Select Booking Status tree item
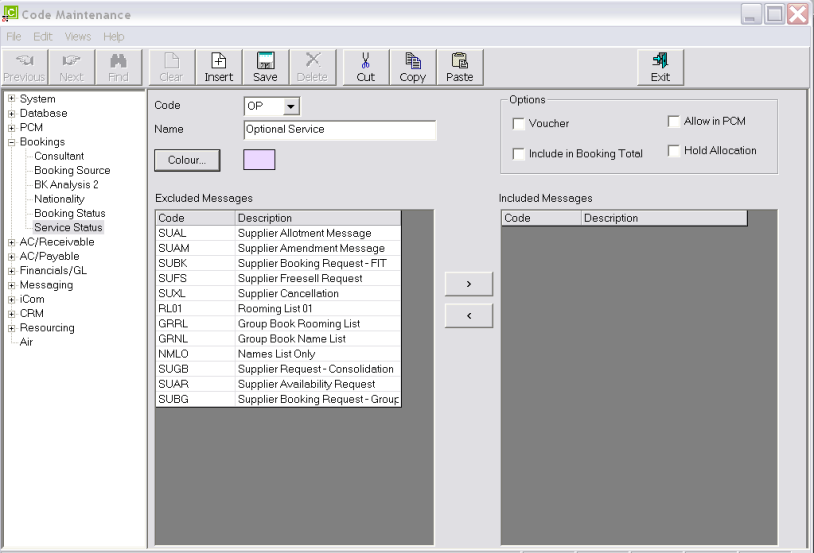Image resolution: width=814 pixels, height=553 pixels. point(70,213)
